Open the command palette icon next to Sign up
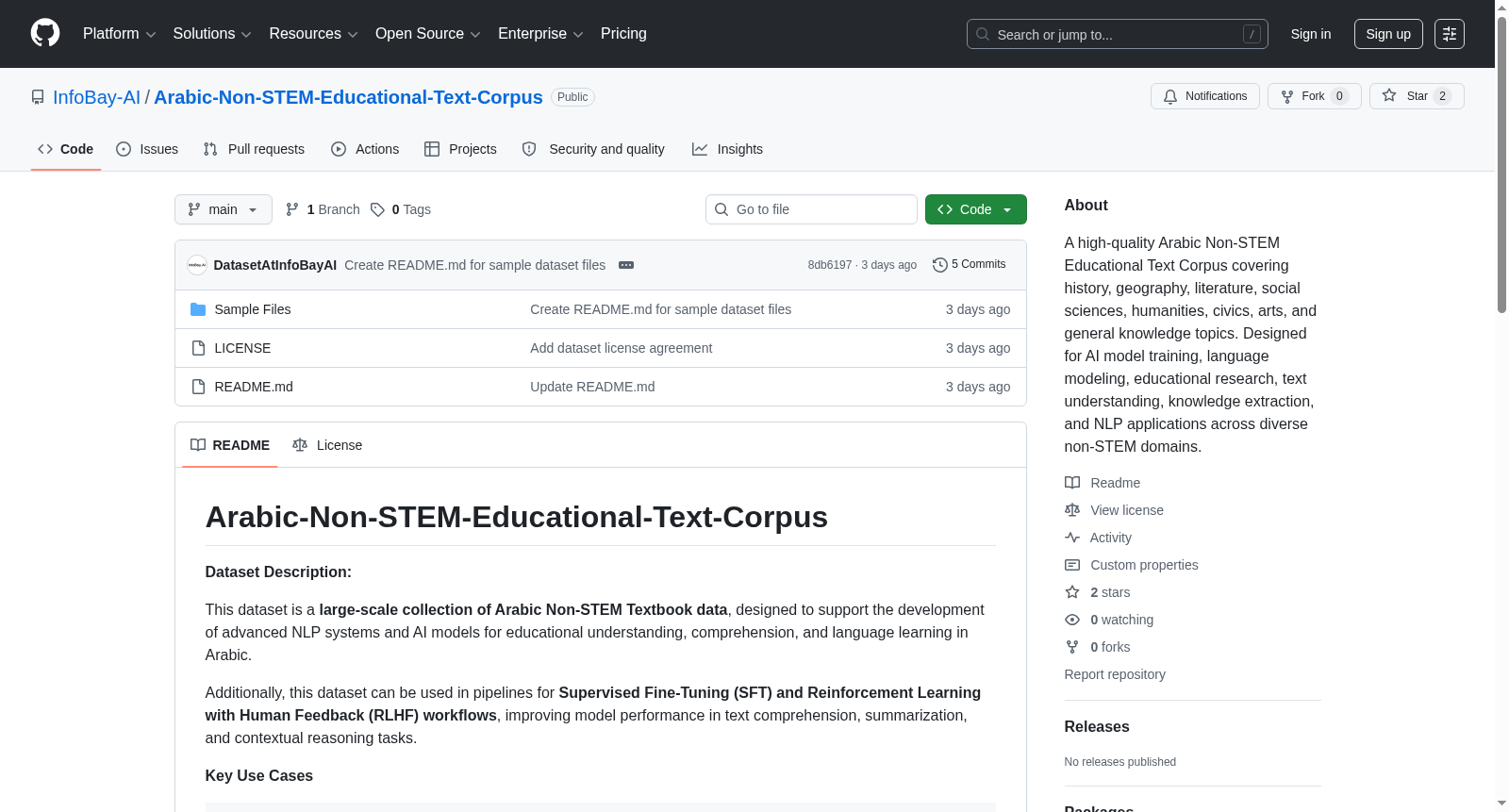The width and height of the screenshot is (1509, 812). [x=1450, y=34]
